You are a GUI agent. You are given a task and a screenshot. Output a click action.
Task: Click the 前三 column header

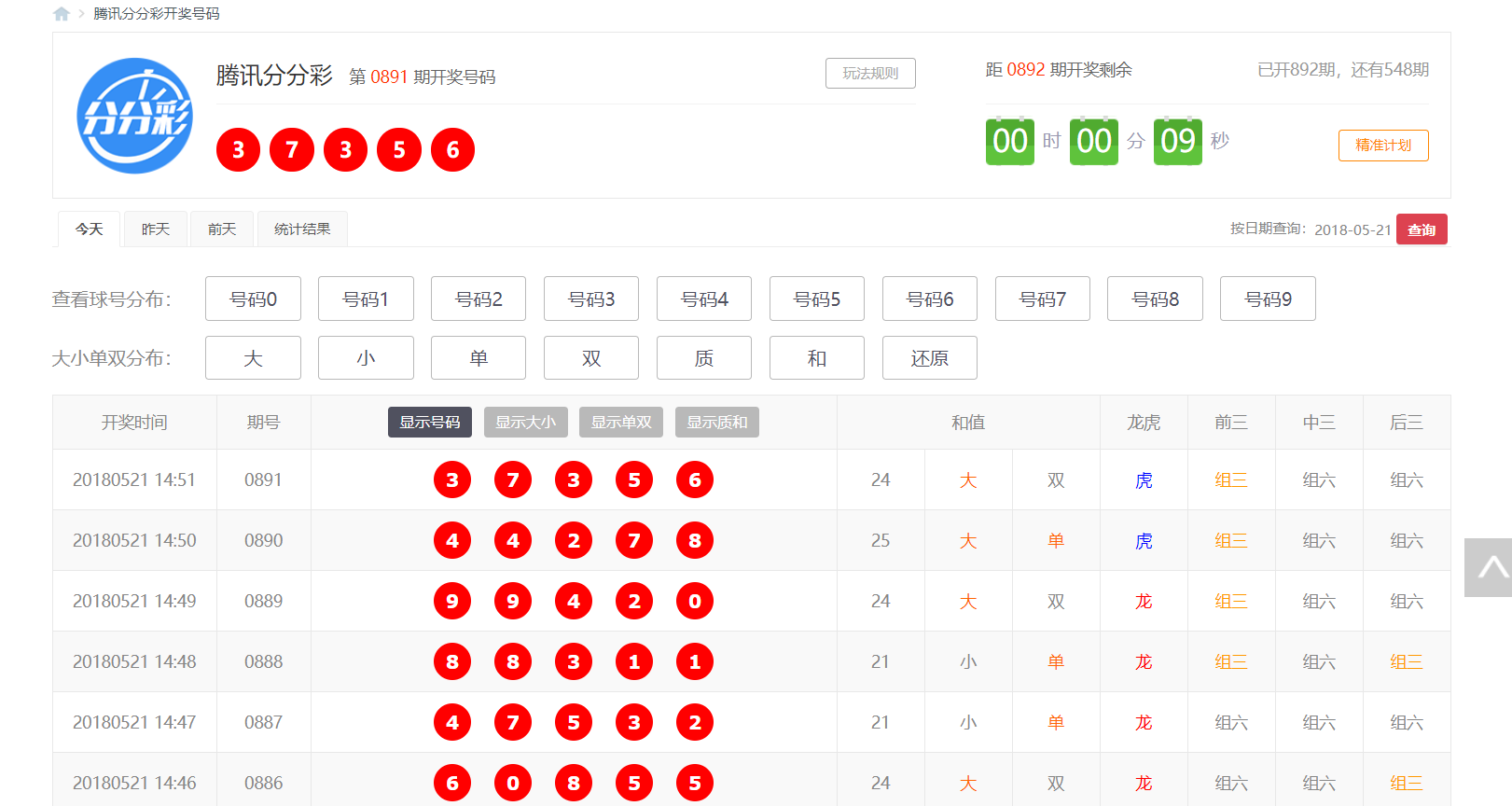coord(1231,423)
